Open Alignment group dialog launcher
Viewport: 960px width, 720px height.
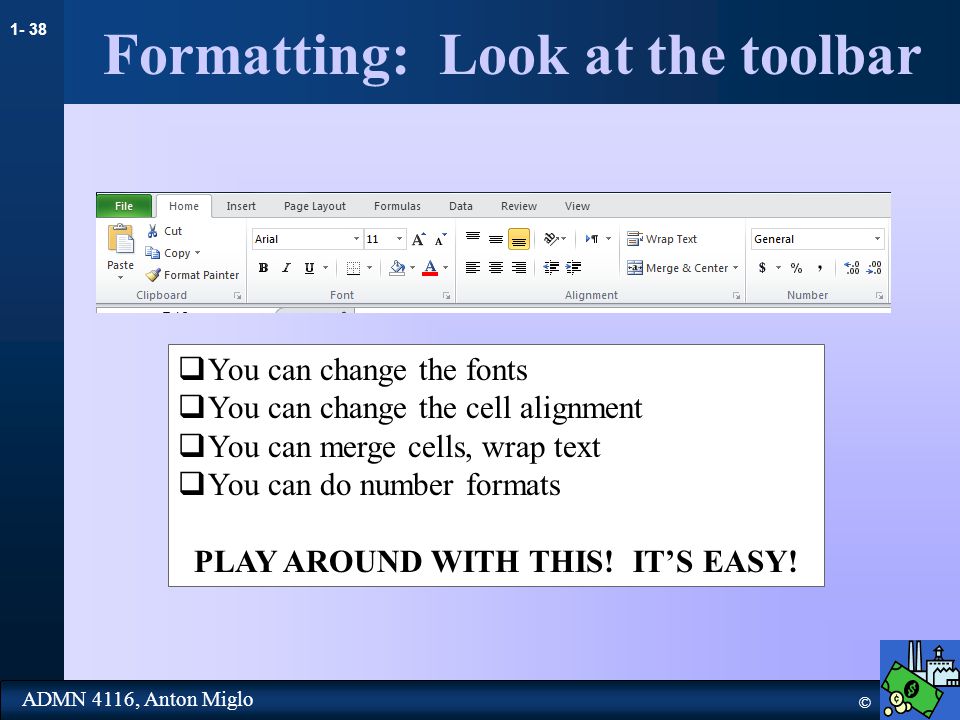coord(737,296)
